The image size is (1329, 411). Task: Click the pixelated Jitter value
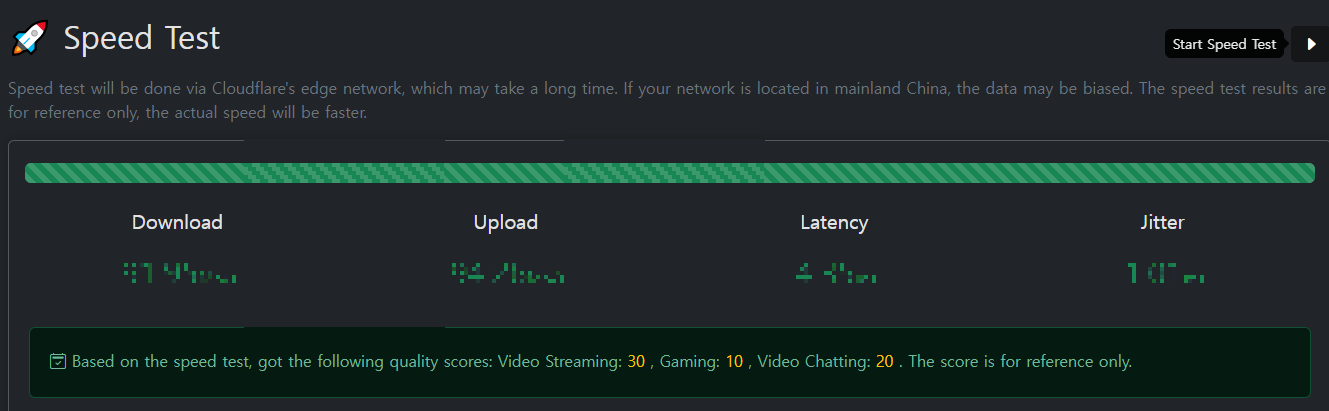coord(1165,272)
